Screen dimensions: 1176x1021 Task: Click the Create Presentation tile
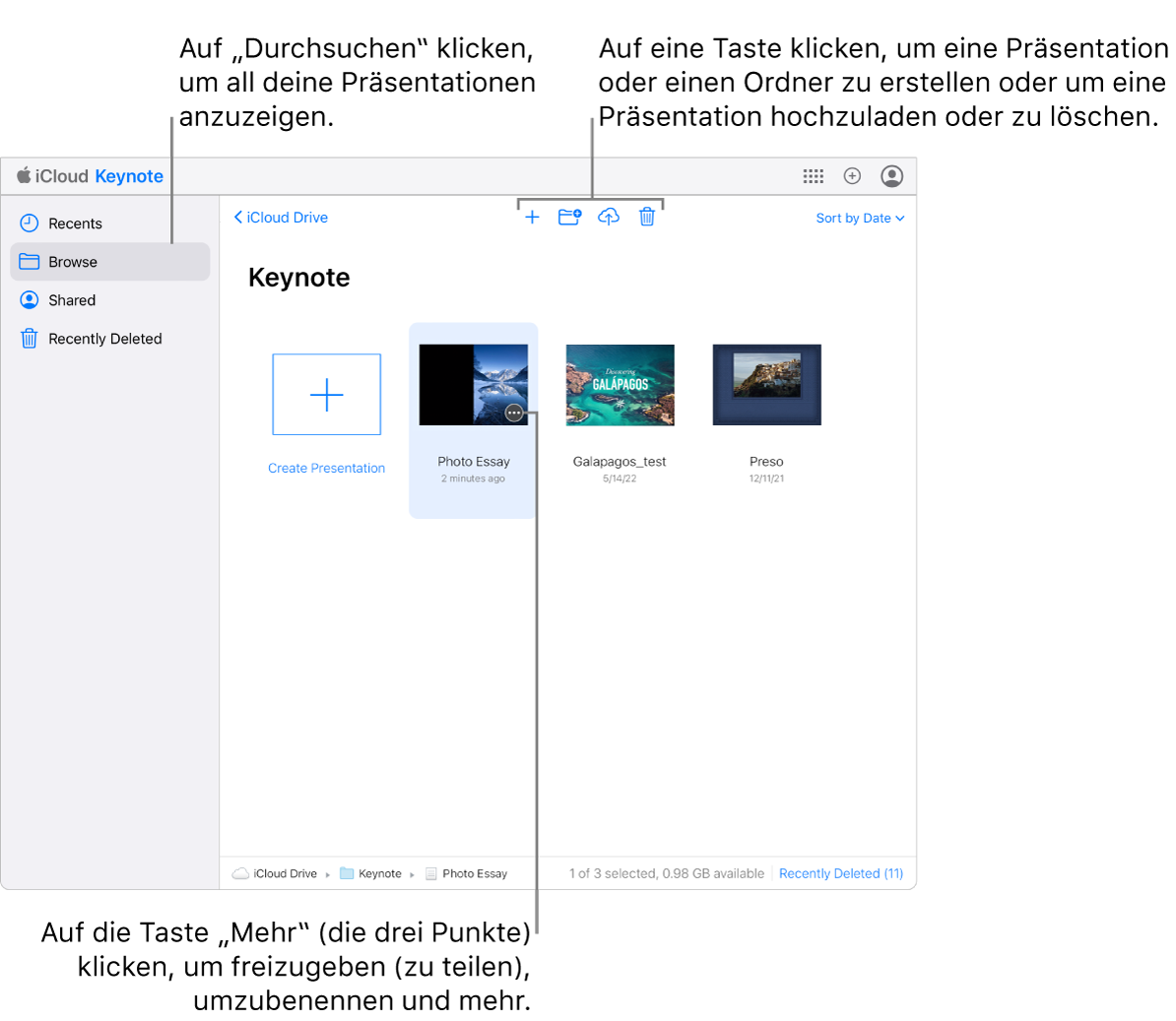pos(326,394)
